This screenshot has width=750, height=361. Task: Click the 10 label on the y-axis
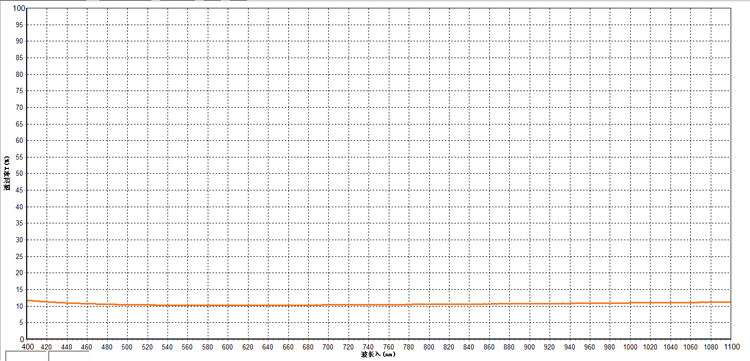pos(20,306)
